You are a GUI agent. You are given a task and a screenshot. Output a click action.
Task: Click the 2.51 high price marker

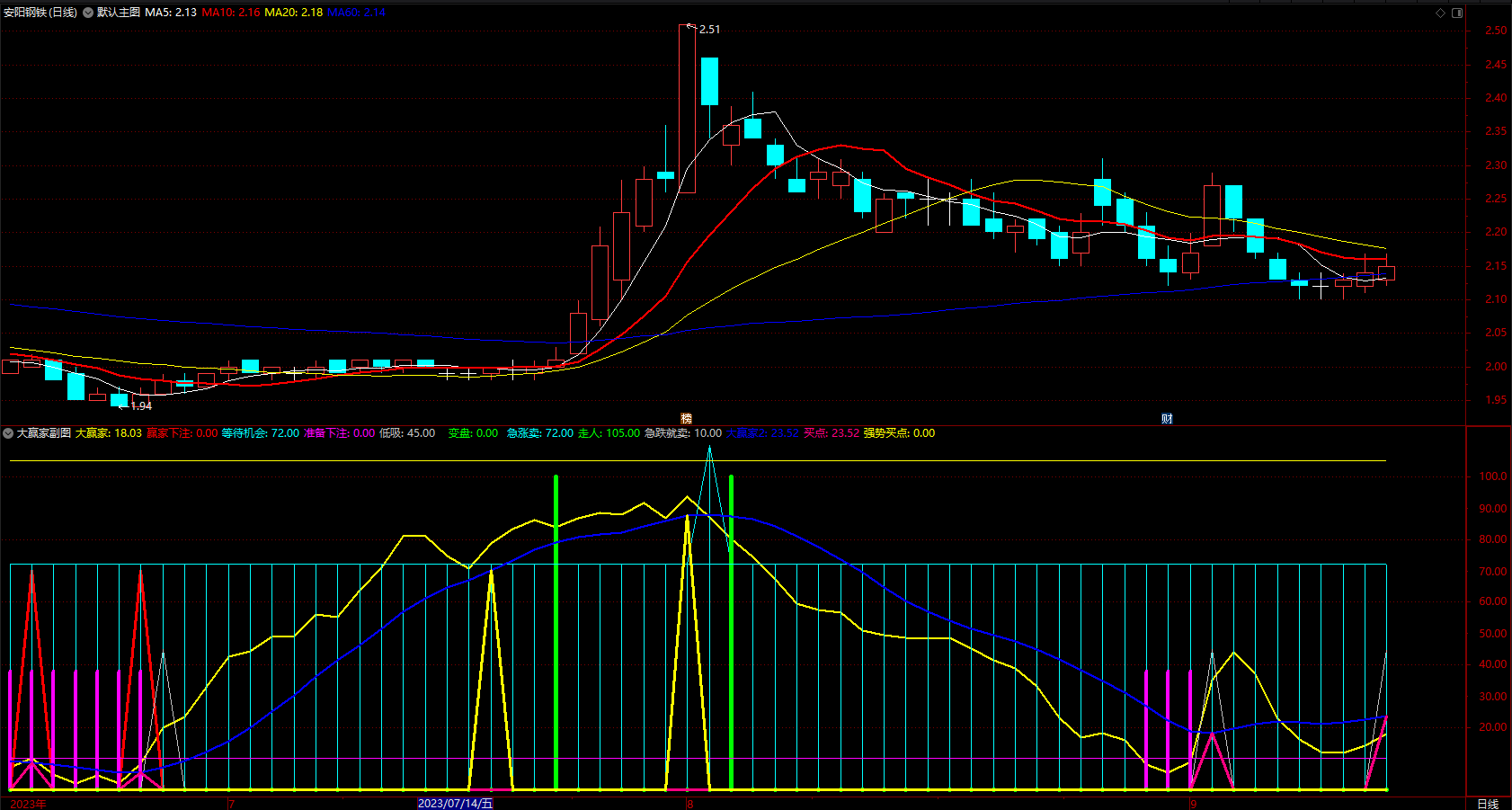point(709,30)
